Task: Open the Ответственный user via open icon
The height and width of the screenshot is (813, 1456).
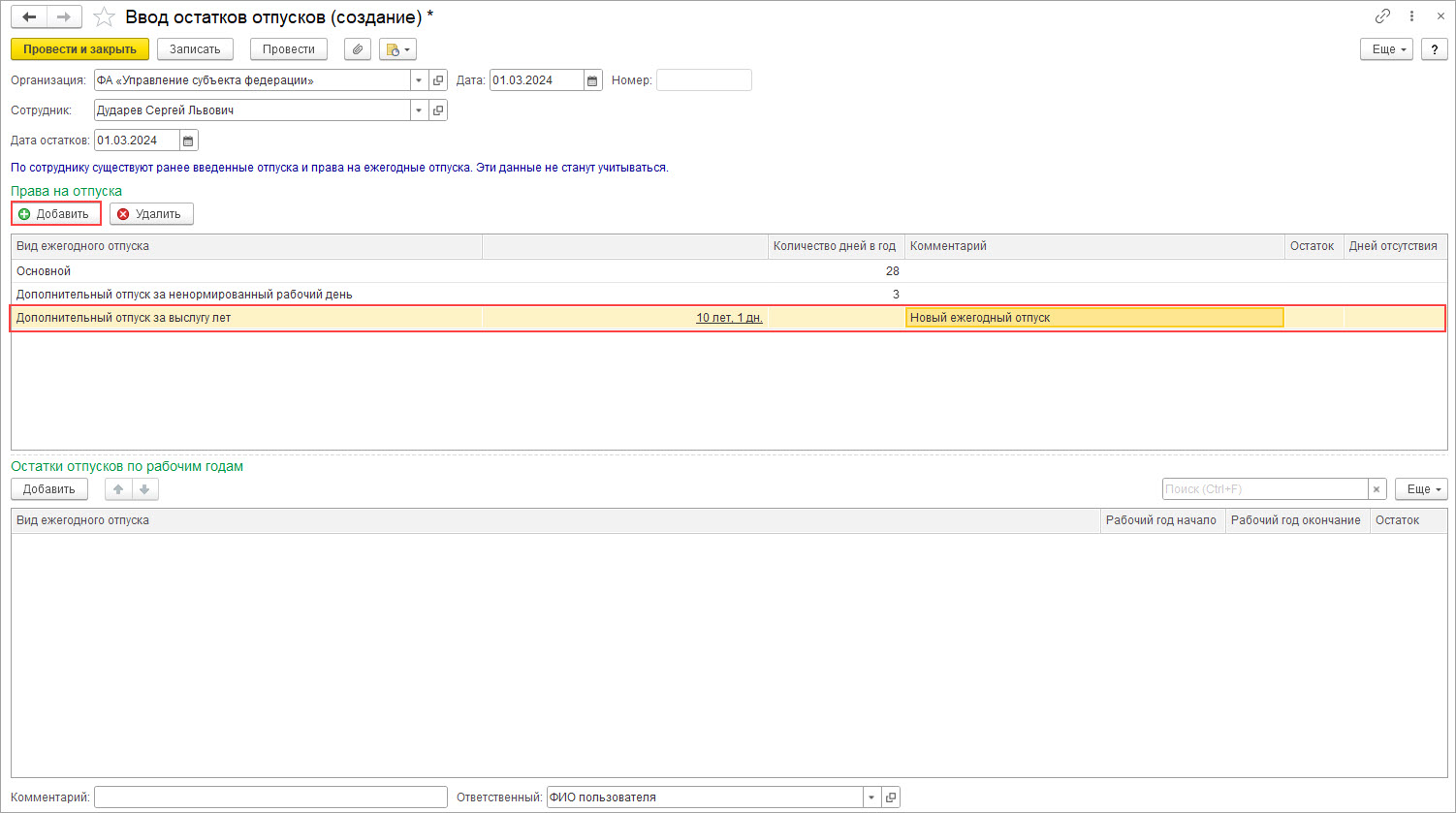Action: point(891,797)
